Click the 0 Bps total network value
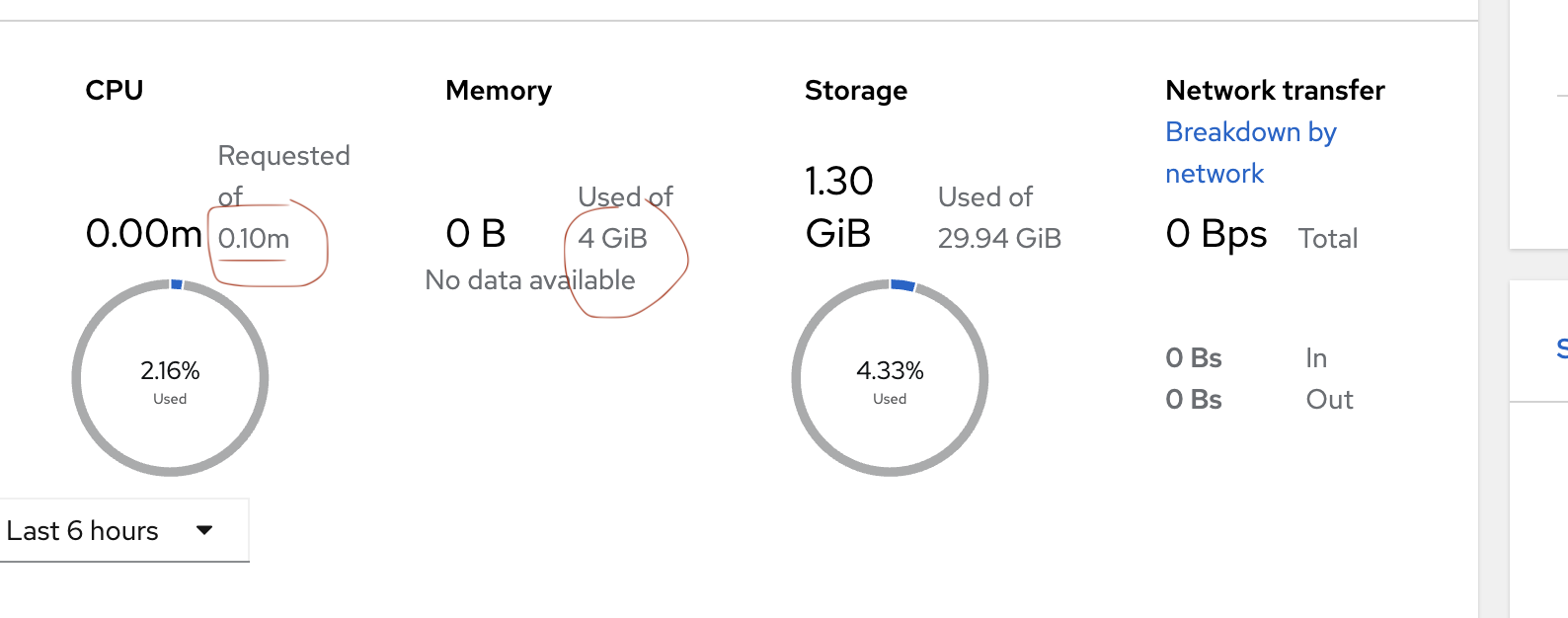Screen dimensions: 1568x618 pyautogui.click(x=1215, y=234)
